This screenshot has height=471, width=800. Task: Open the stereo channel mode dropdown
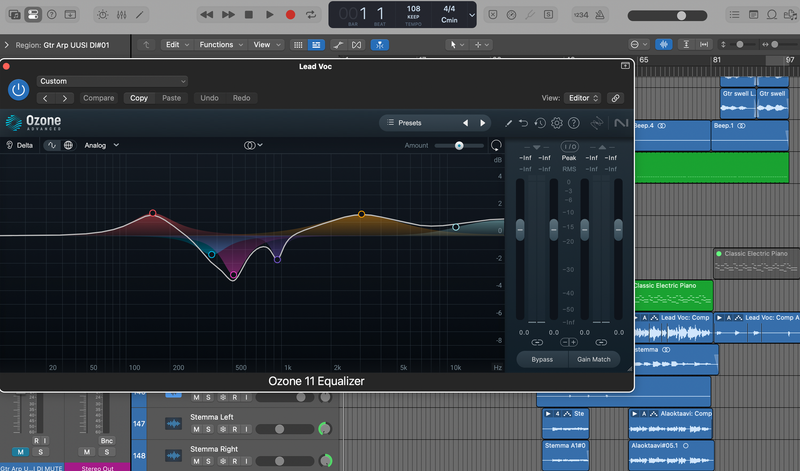(253, 145)
